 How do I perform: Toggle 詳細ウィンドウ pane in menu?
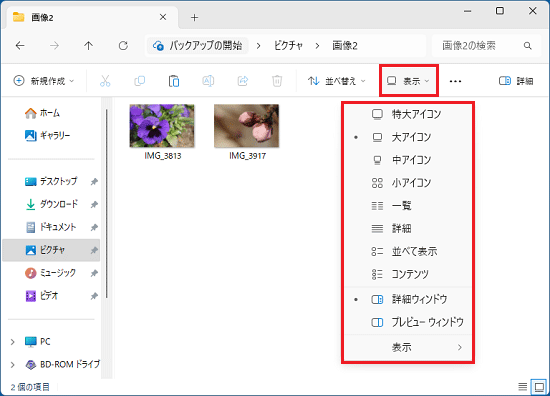(408, 299)
